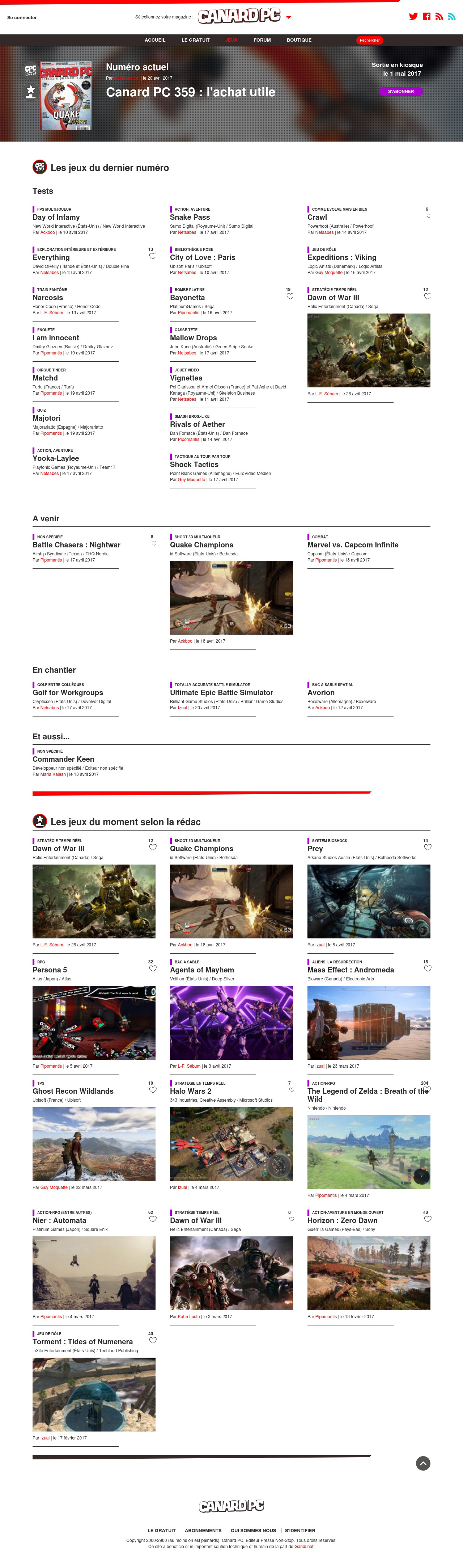Like Horizon : Zero Dawn heart icon
Viewport: 463px width, 1568px height.
pos(428,1219)
